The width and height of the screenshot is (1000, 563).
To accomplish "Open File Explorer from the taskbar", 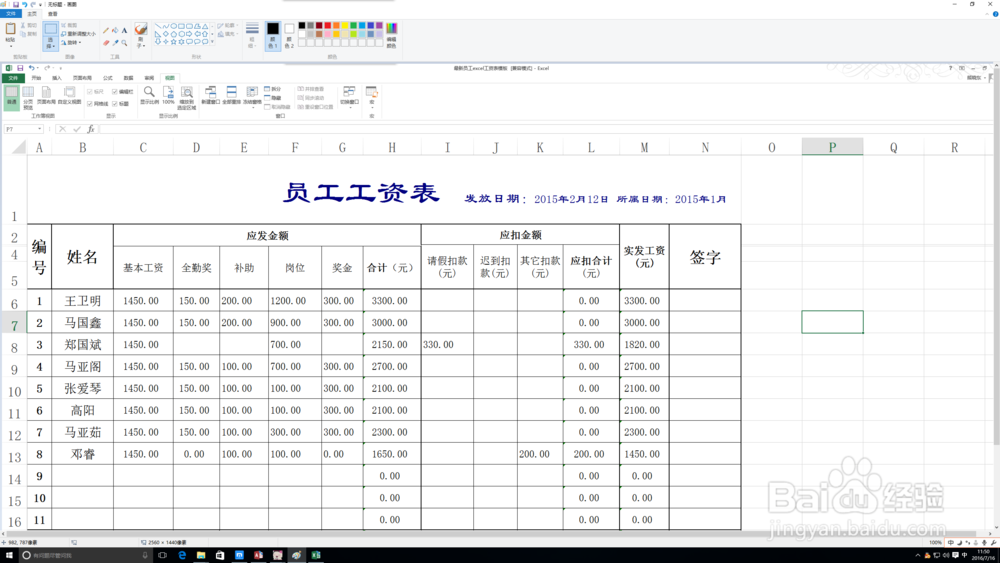I will (x=201, y=555).
